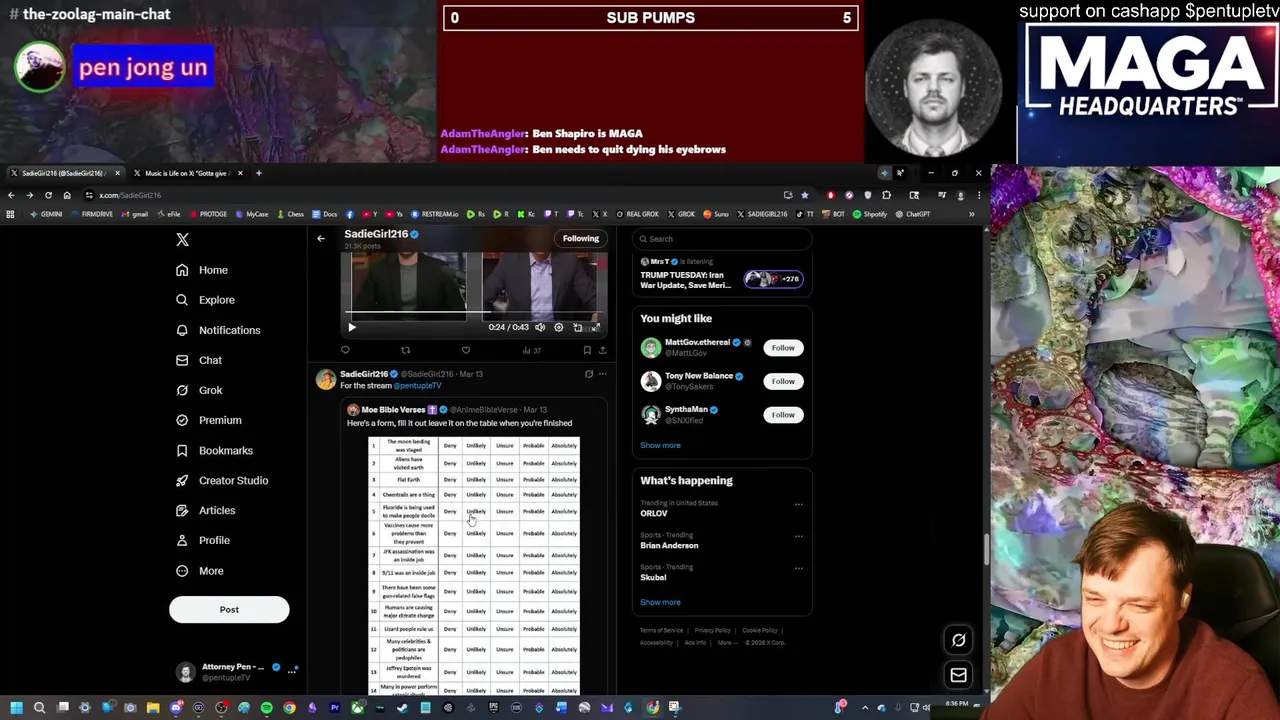Open Articles in sidebar
This screenshot has width=1280, height=720.
click(x=206, y=510)
